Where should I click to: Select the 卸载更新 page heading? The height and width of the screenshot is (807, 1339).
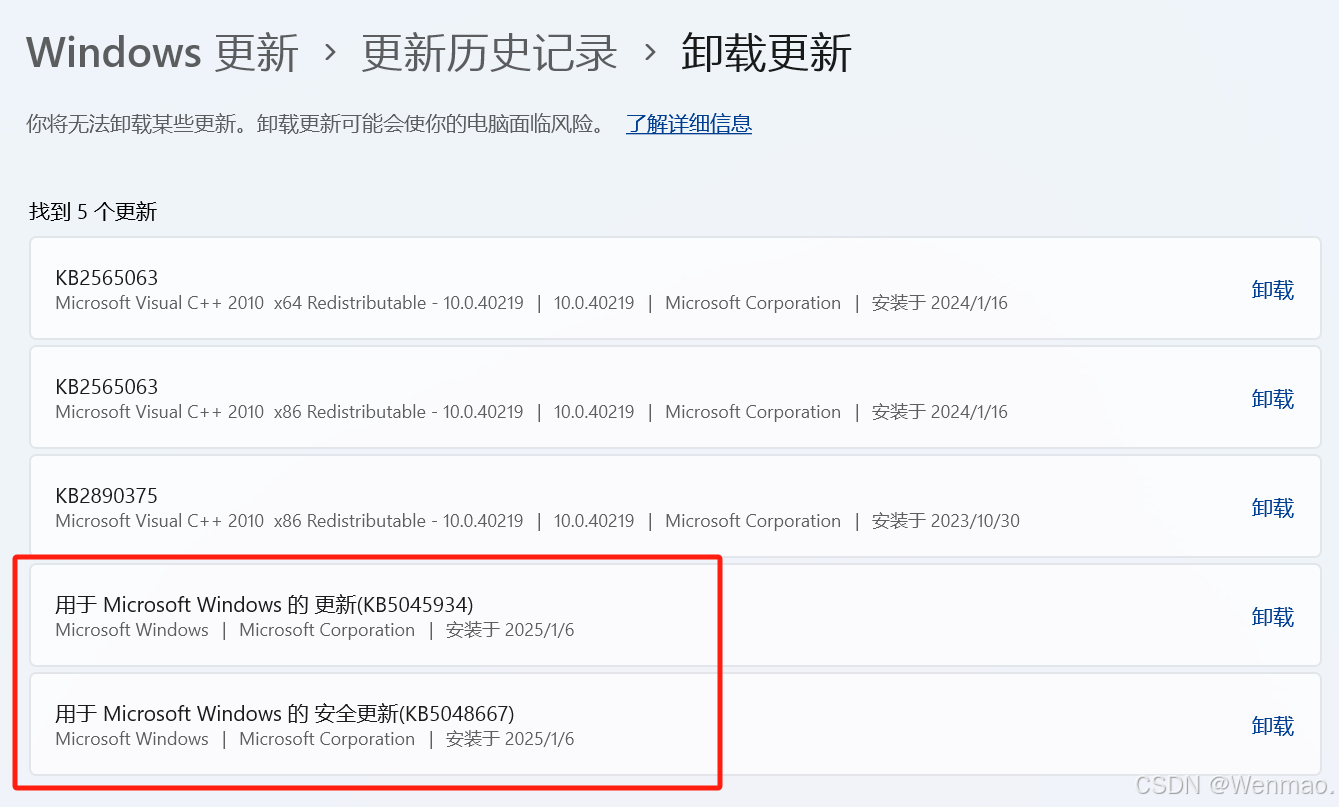[x=766, y=52]
